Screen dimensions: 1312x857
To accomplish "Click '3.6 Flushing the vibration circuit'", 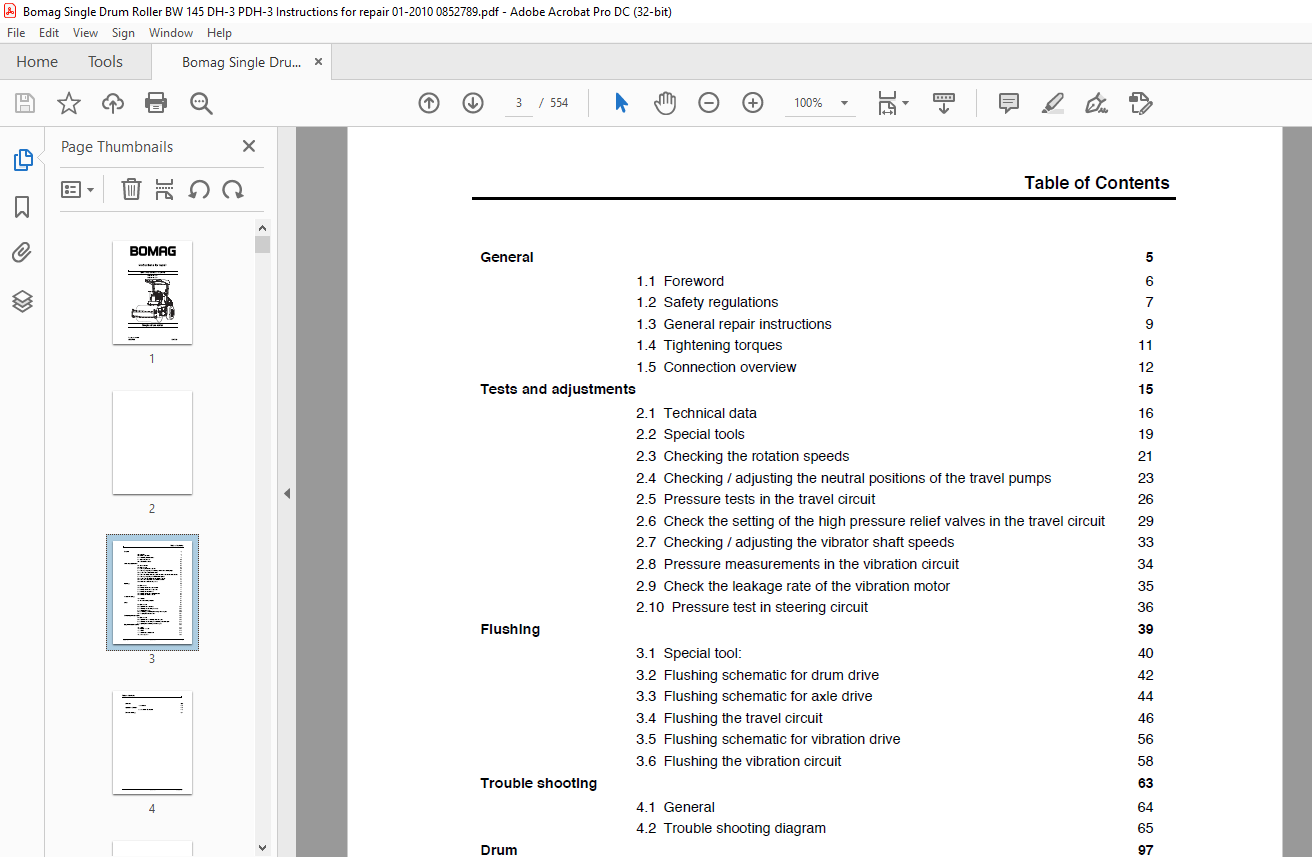I will (x=739, y=761).
